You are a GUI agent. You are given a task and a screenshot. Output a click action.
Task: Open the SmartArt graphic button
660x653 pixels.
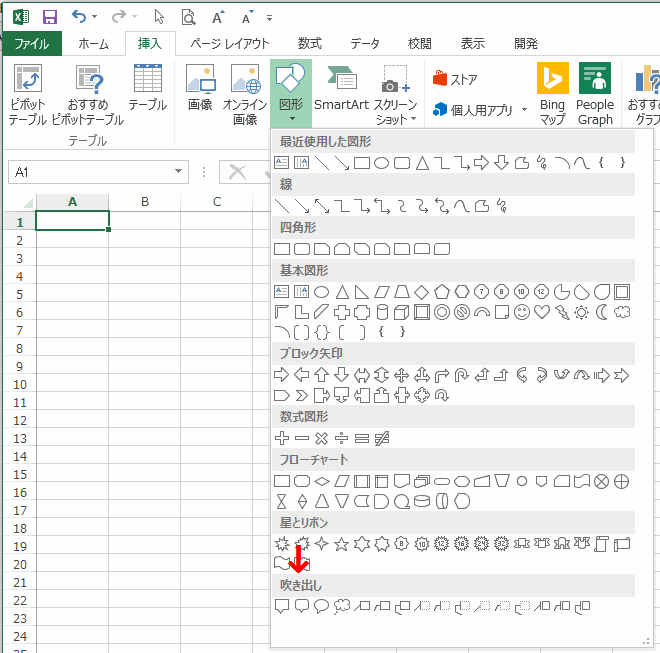341,88
